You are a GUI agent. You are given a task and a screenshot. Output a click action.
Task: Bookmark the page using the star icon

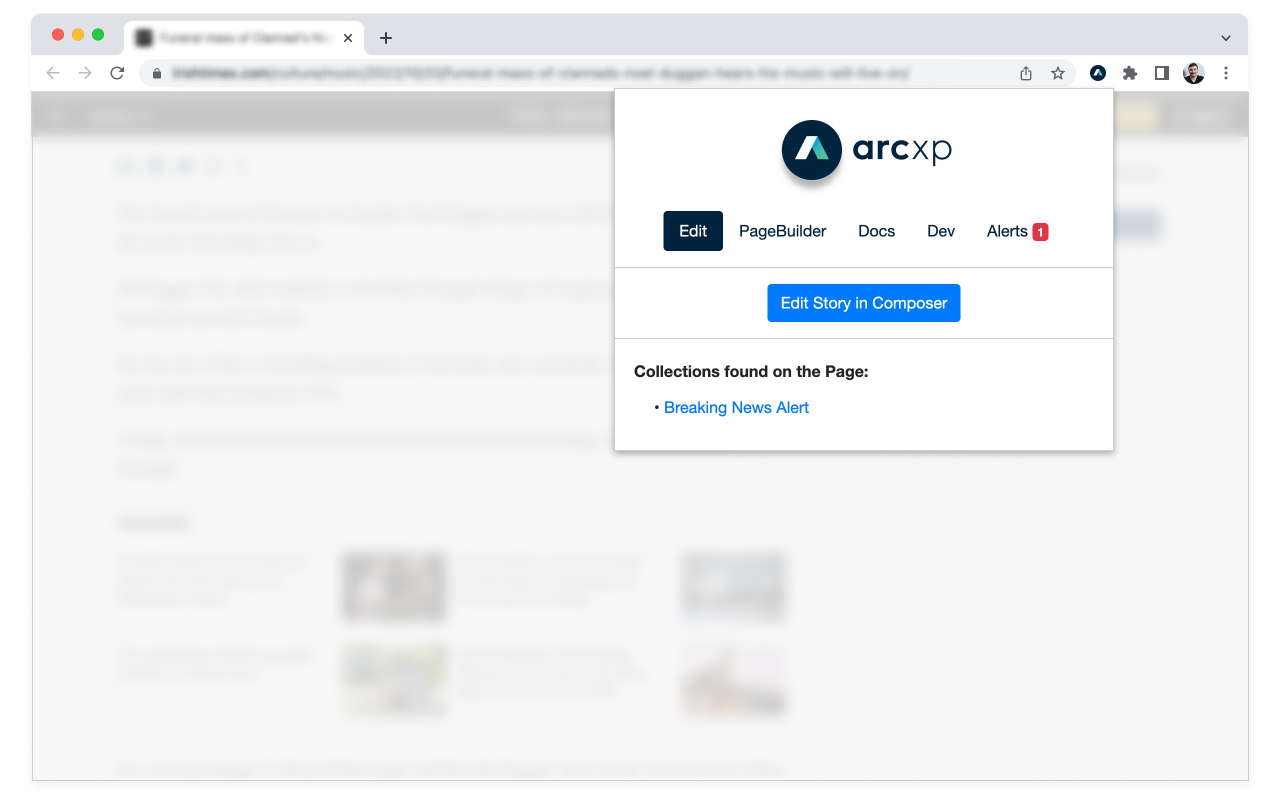pyautogui.click(x=1058, y=72)
